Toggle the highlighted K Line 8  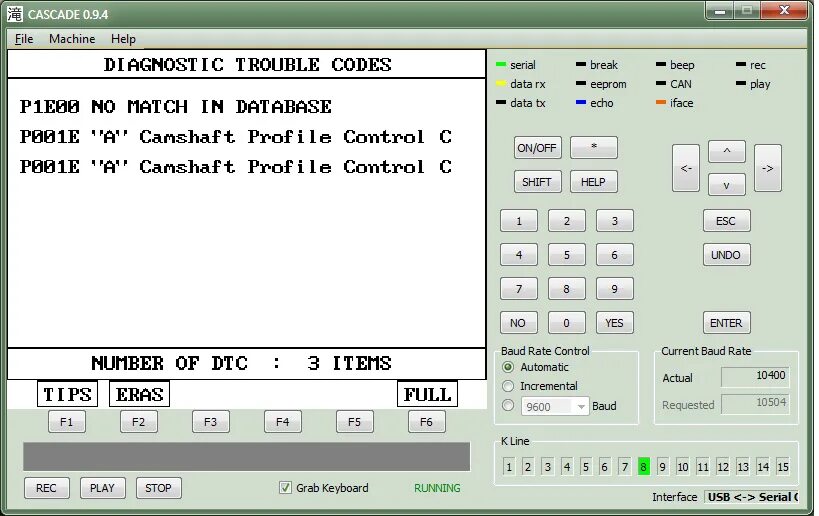(644, 467)
